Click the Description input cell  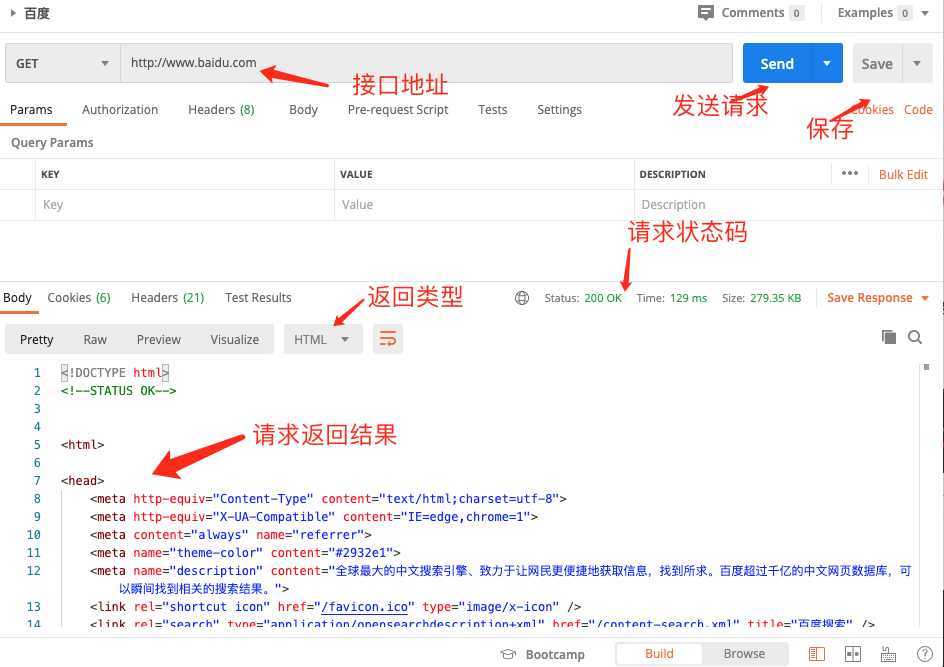pos(787,205)
